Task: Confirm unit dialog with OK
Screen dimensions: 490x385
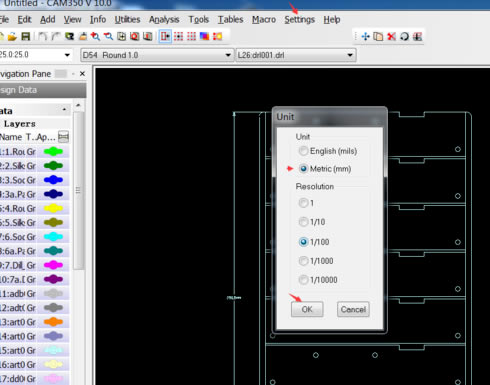Action: click(x=307, y=309)
